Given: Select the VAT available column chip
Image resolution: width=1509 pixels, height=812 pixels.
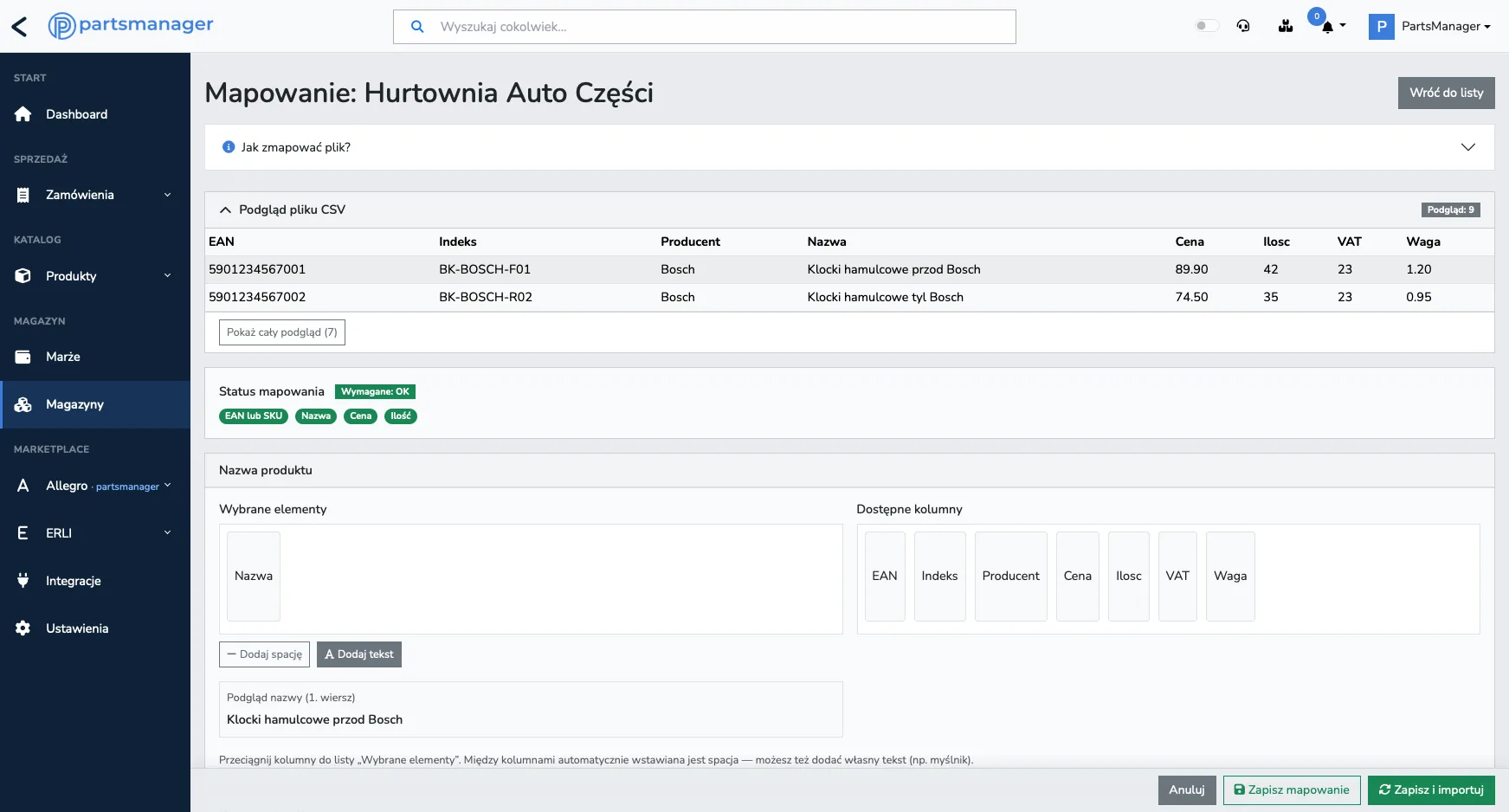Looking at the screenshot, I should [x=1177, y=577].
